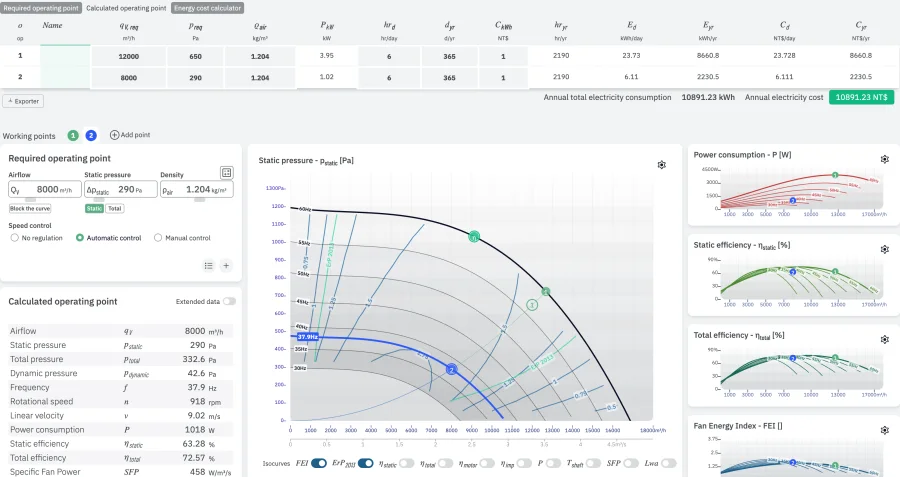This screenshot has height=477, width=900.
Task: Toggle ErP 2015 isocurves switch
Action: (x=366, y=463)
